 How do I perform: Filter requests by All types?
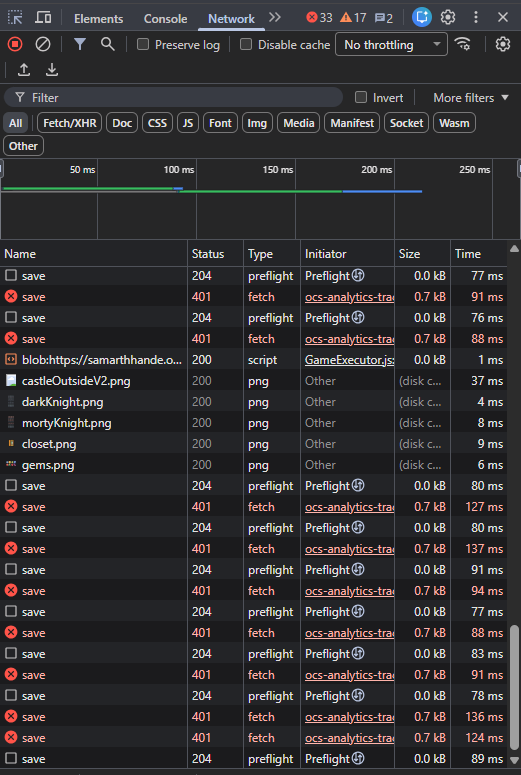pyautogui.click(x=15, y=123)
